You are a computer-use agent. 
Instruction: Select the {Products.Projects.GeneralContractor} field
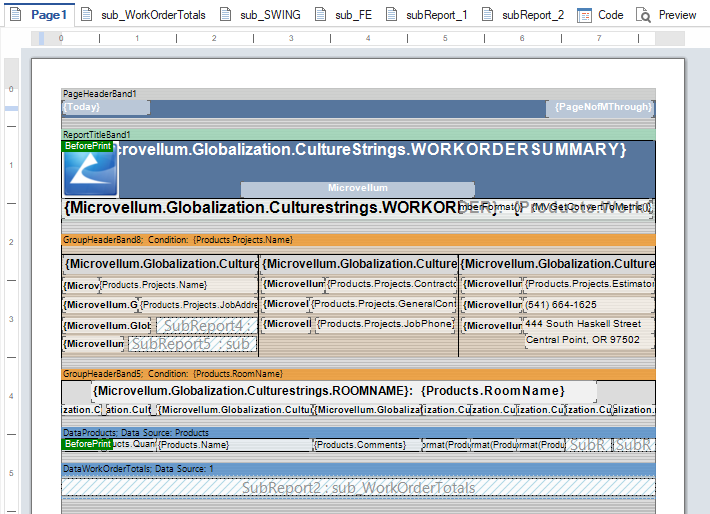point(384,304)
